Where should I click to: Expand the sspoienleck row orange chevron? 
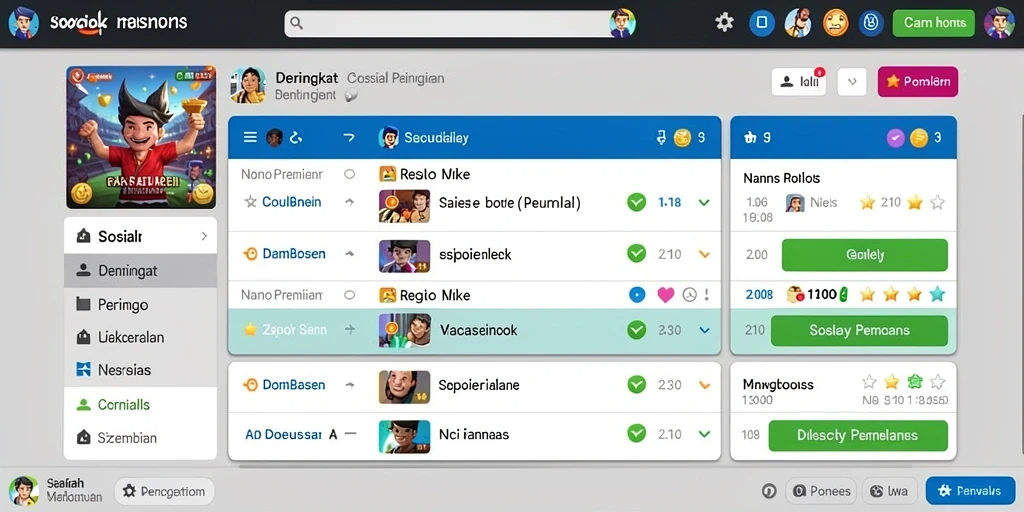tap(704, 254)
